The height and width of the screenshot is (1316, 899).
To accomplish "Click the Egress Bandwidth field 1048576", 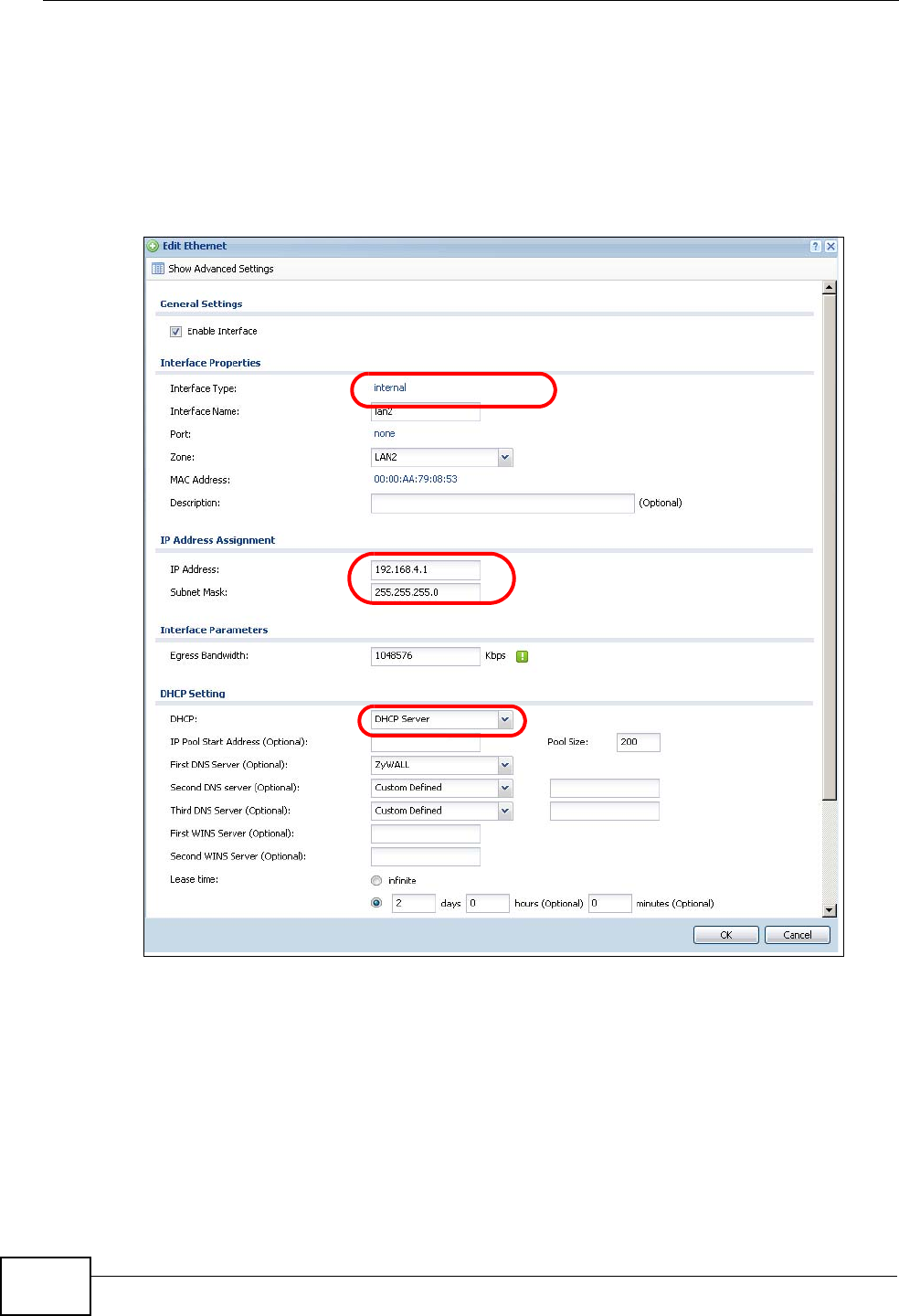I will point(426,656).
